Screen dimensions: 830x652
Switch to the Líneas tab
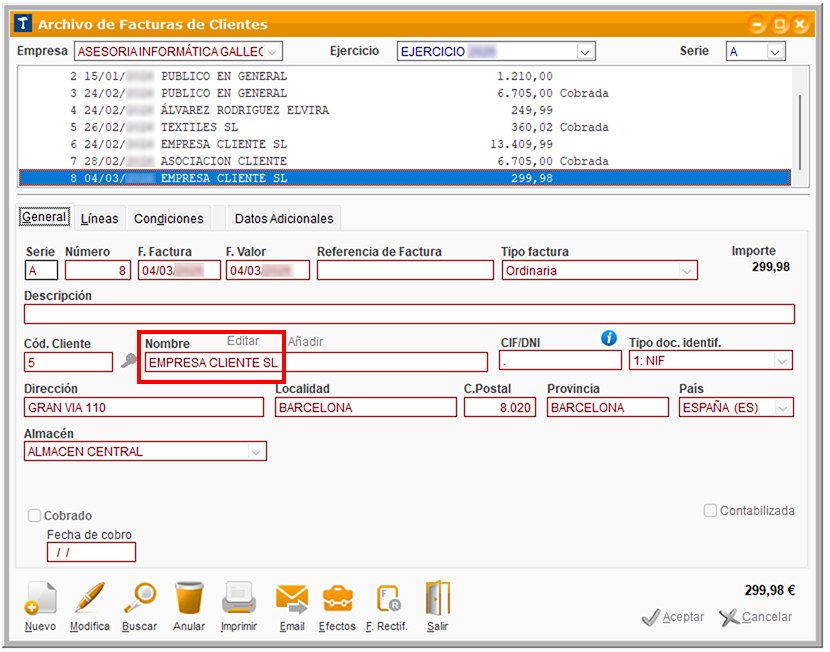[99, 218]
